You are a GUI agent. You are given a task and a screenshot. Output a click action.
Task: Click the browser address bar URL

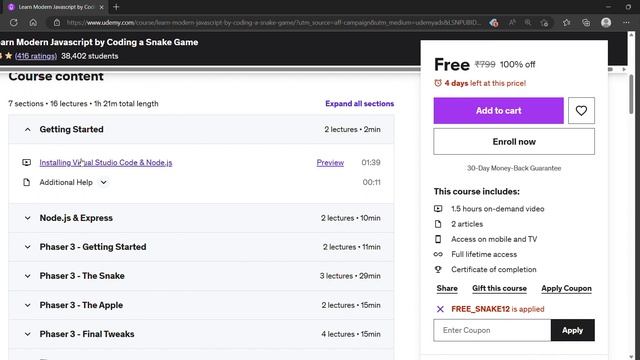tap(273, 22)
